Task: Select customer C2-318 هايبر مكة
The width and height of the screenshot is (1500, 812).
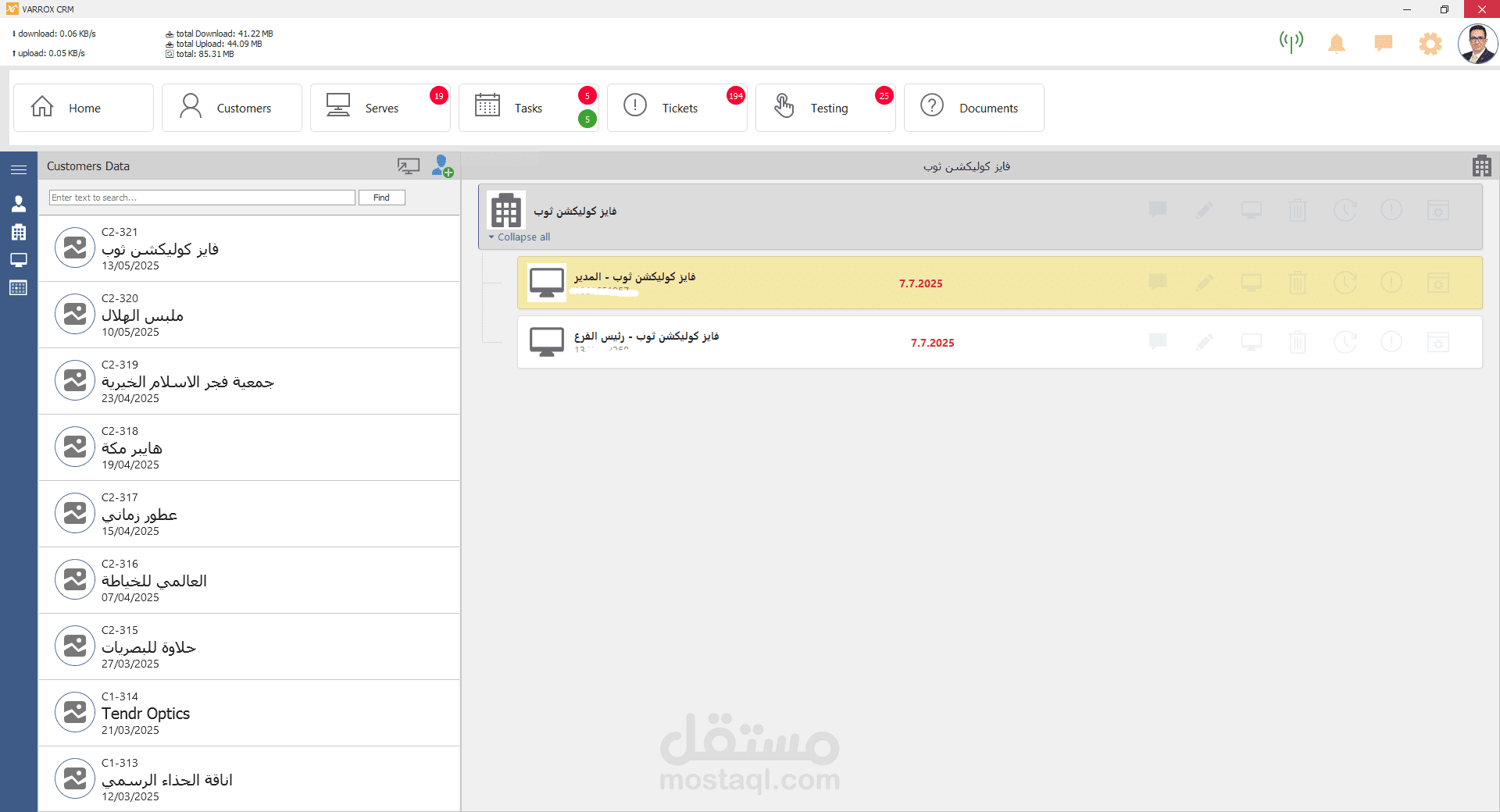Action: pyautogui.click(x=249, y=447)
